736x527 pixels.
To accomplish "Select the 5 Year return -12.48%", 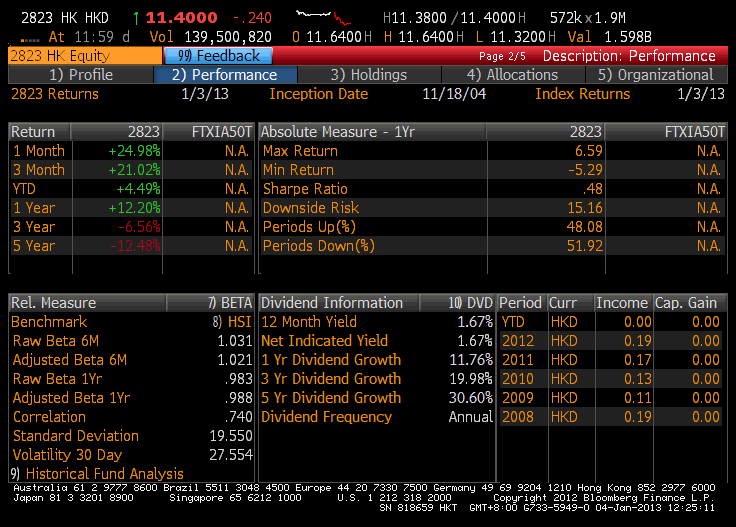I will 135,246.
